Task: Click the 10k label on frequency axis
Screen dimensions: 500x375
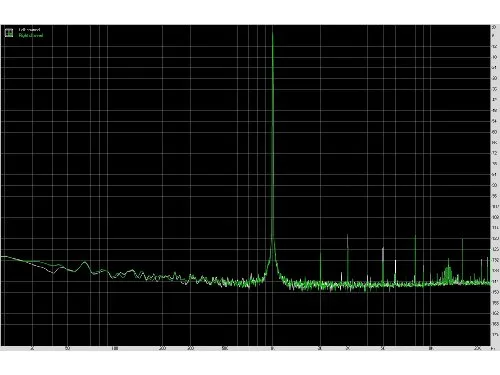Action: tap(430, 349)
